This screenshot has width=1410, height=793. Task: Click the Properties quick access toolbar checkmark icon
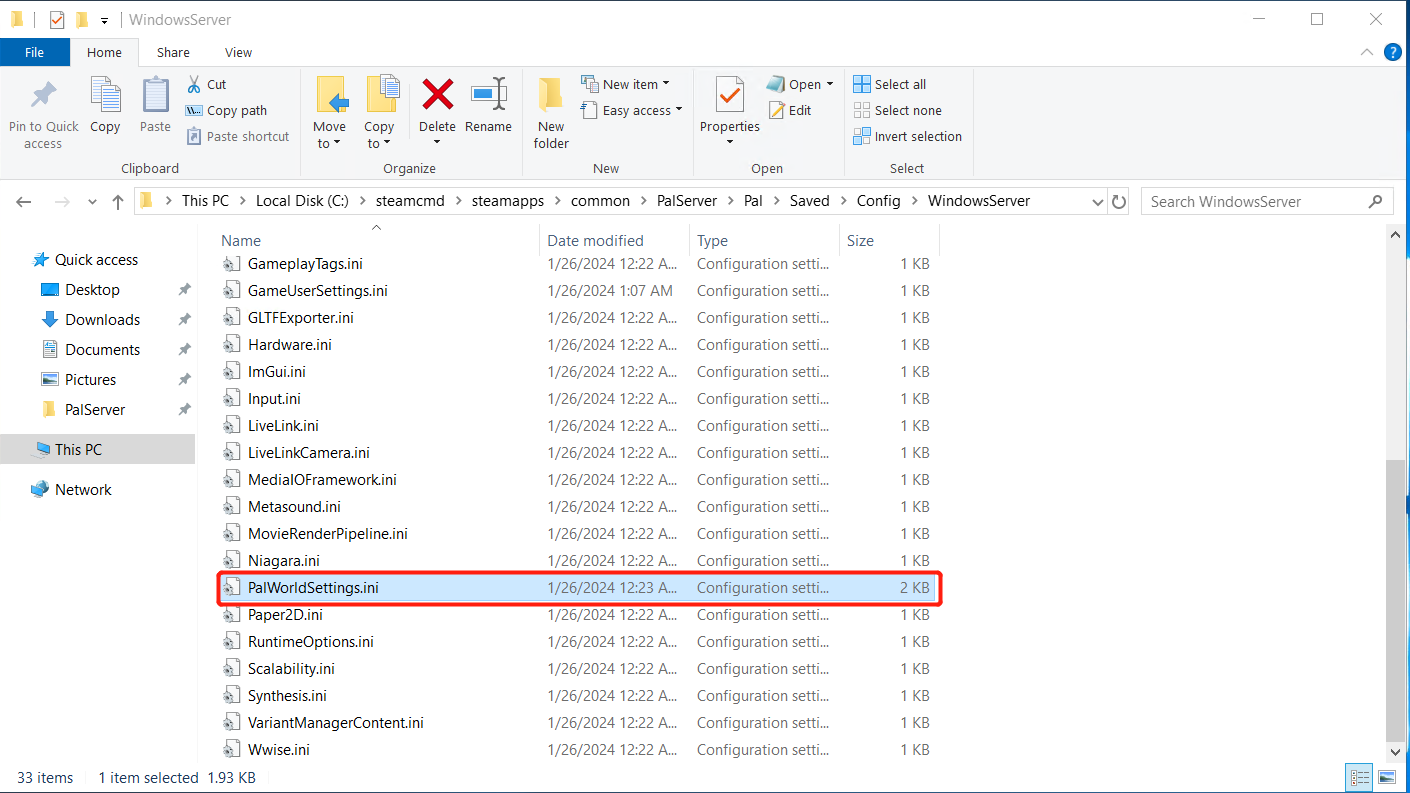(x=57, y=19)
